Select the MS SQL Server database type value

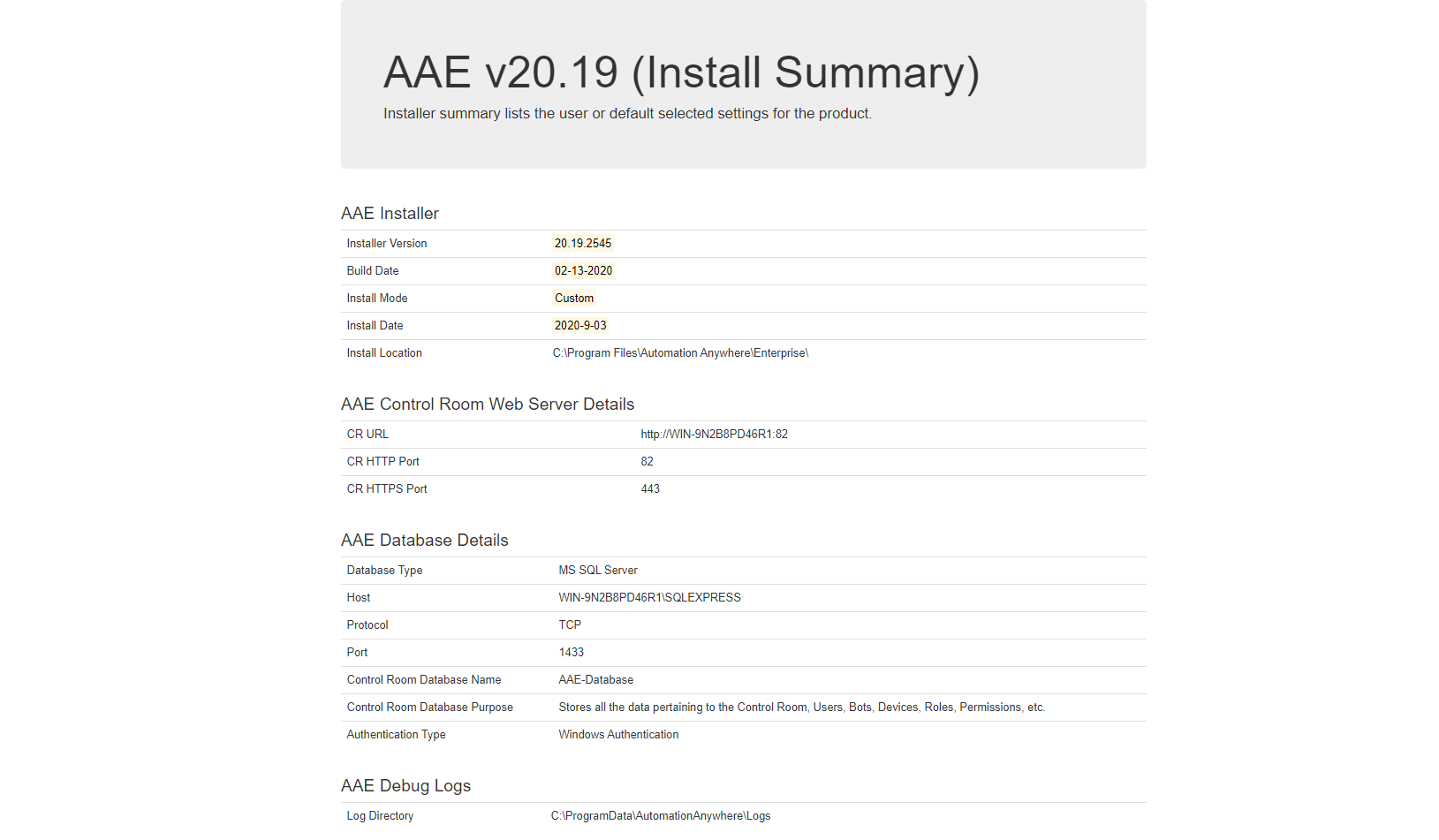(598, 570)
